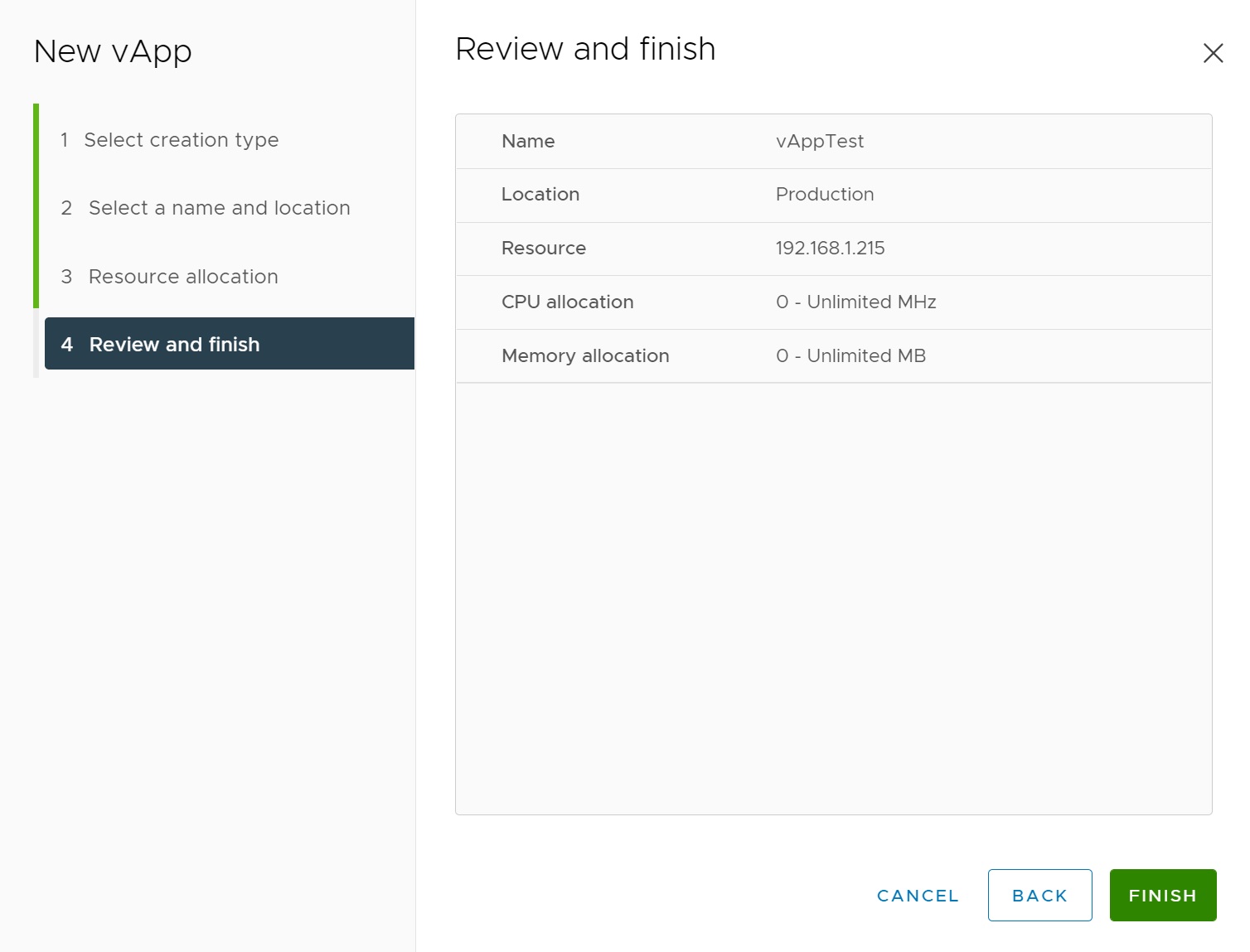Viewport: 1250px width, 952px height.
Task: Click the Resource row label
Action: click(543, 249)
